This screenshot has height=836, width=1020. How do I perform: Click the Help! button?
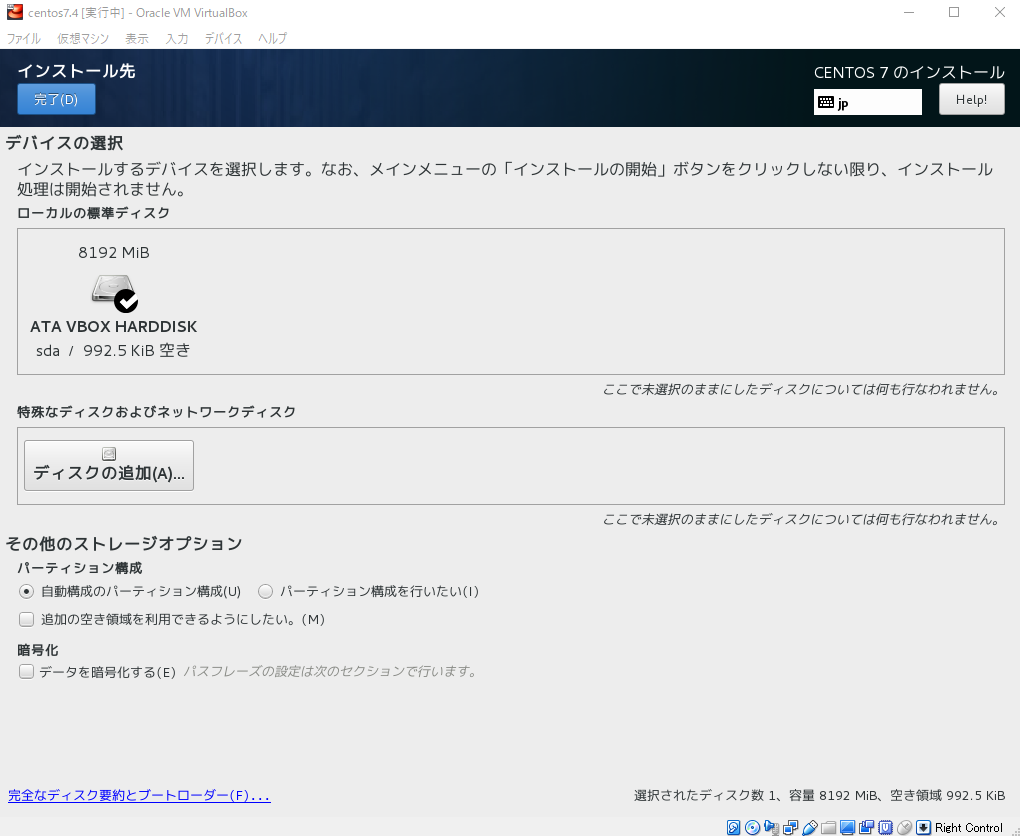pyautogui.click(x=971, y=100)
